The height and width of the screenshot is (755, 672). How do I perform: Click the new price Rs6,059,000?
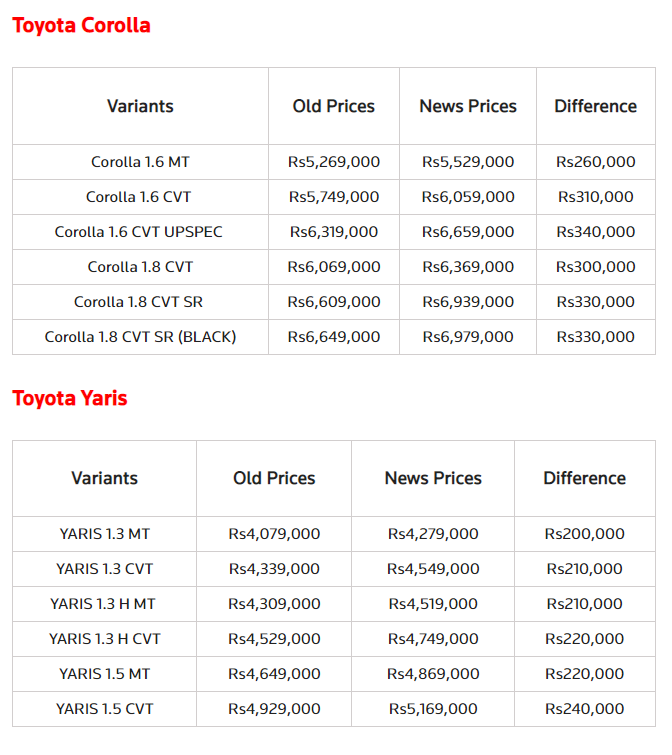[x=468, y=197]
